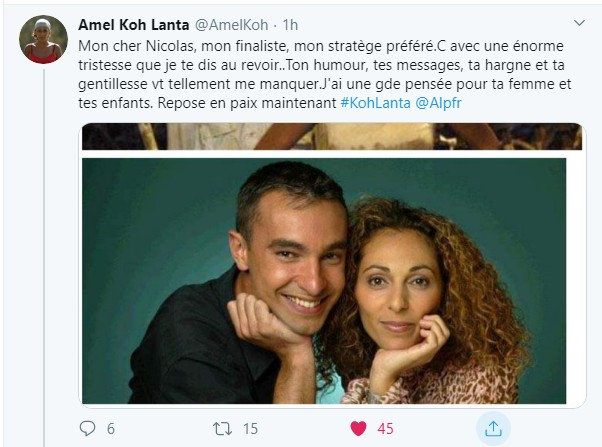Screen dimensions: 602x447
Task: Click the like count 45
Action: 385,429
